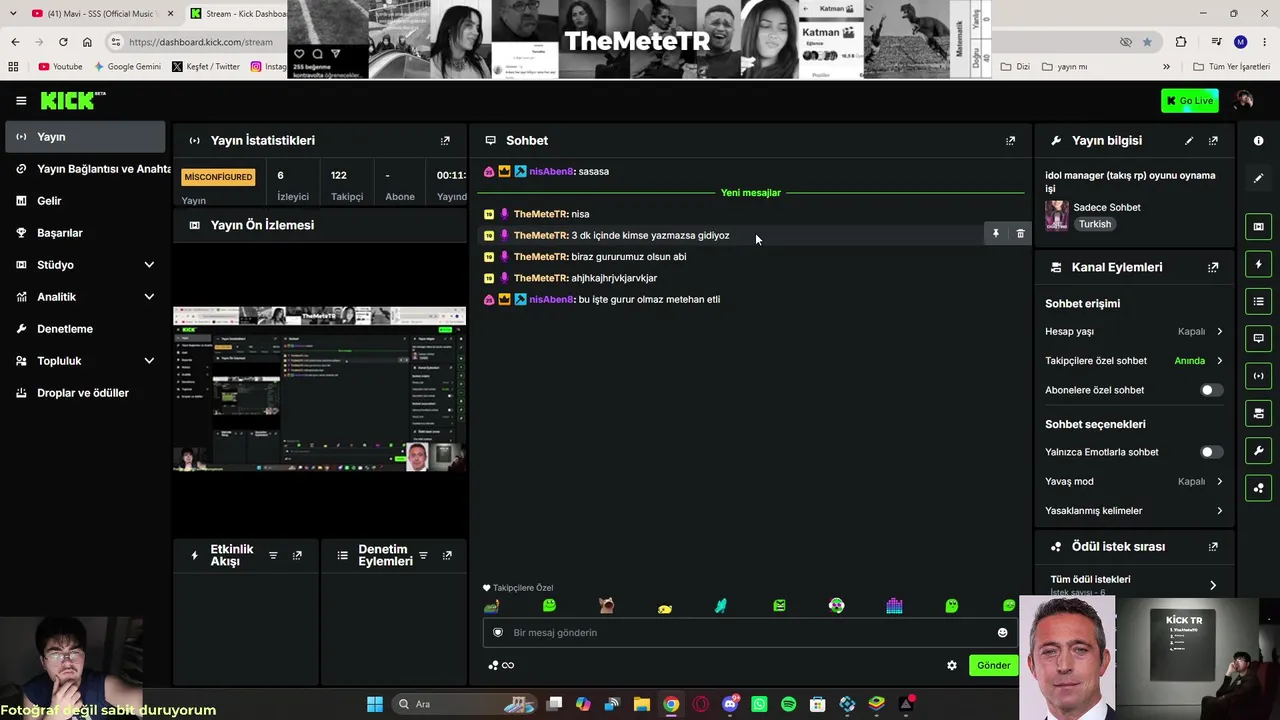Open Droplar ve ödüller sidebar item

point(84,393)
